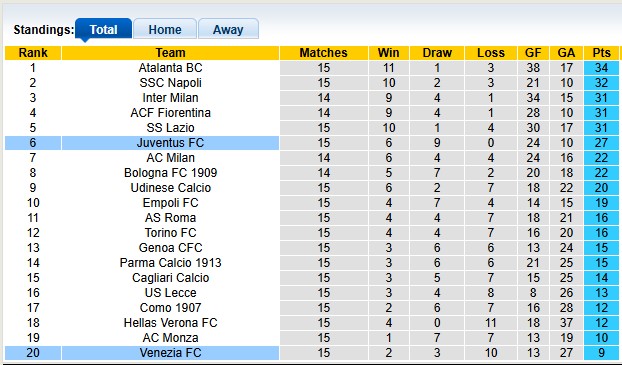Click the Matches column header
Image resolution: width=622 pixels, height=365 pixels.
(x=324, y=53)
